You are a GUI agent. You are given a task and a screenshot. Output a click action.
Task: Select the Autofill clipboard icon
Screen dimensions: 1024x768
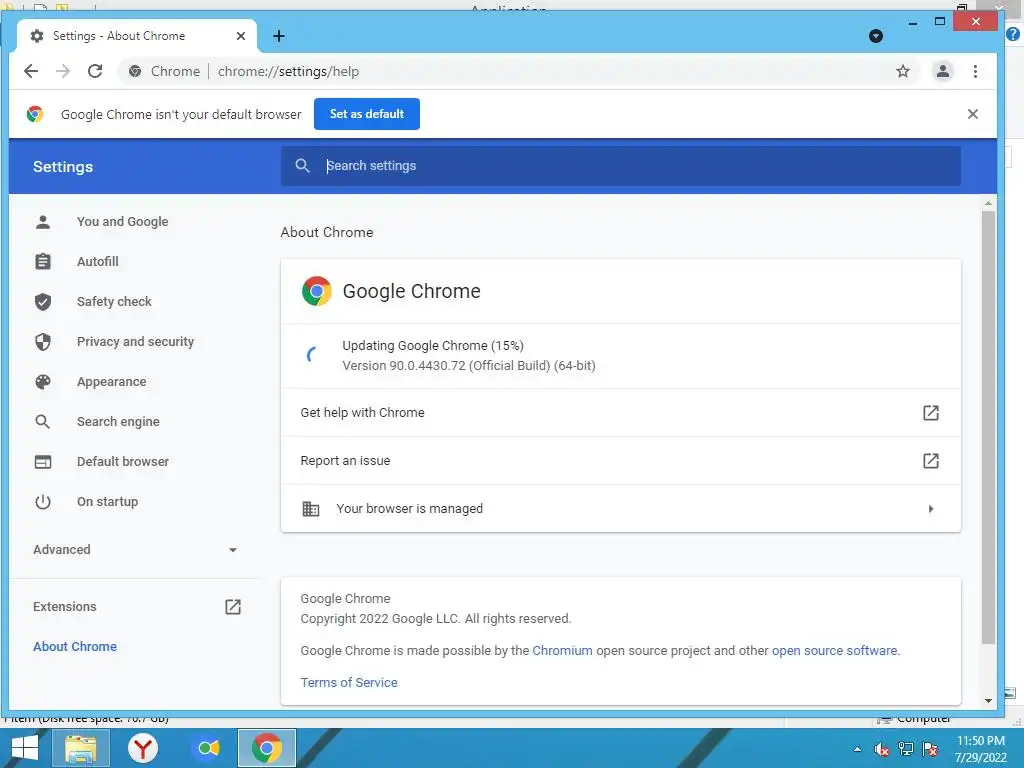coord(42,262)
